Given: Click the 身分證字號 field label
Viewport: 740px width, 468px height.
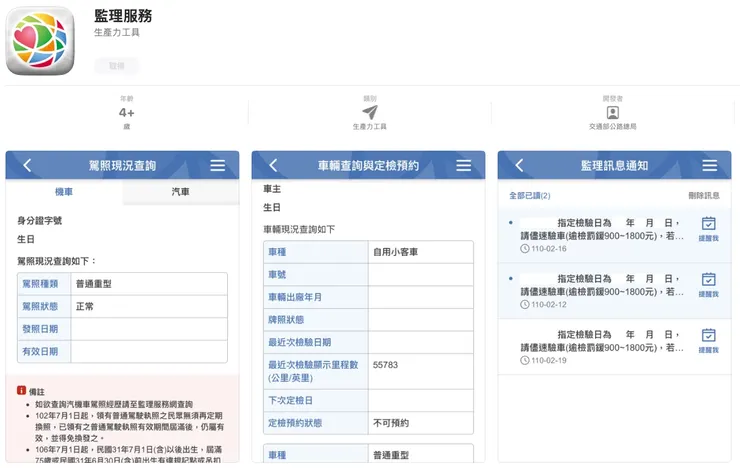Looking at the screenshot, I should click(40, 220).
